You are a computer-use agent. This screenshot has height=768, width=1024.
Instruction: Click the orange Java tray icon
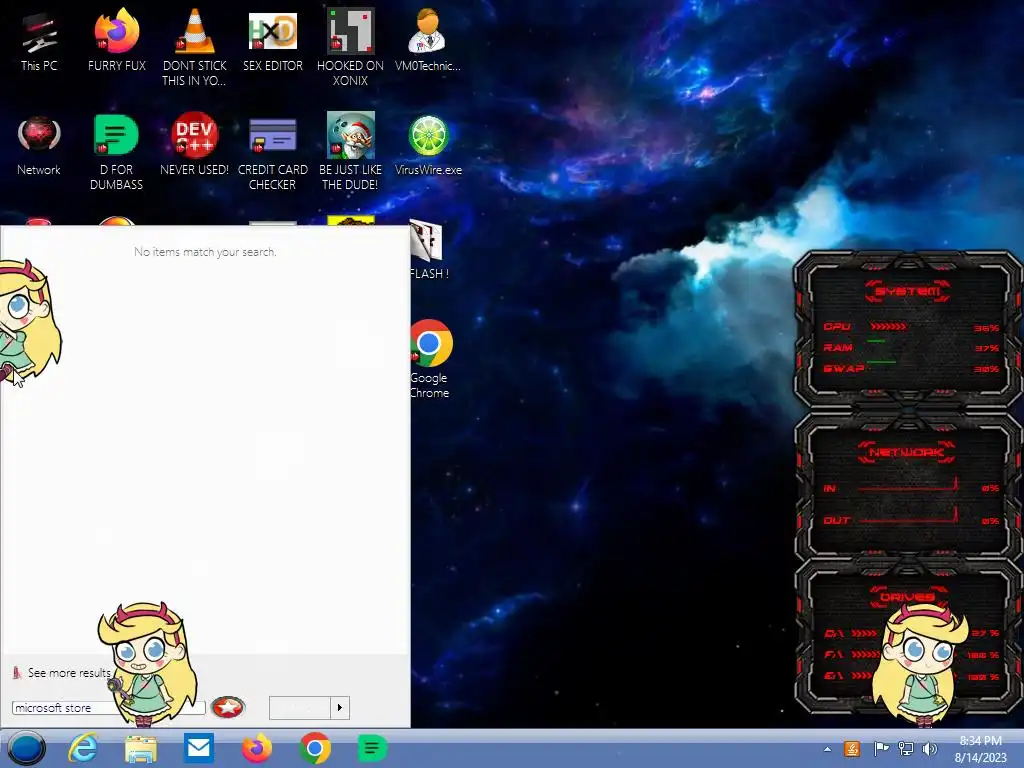click(852, 748)
